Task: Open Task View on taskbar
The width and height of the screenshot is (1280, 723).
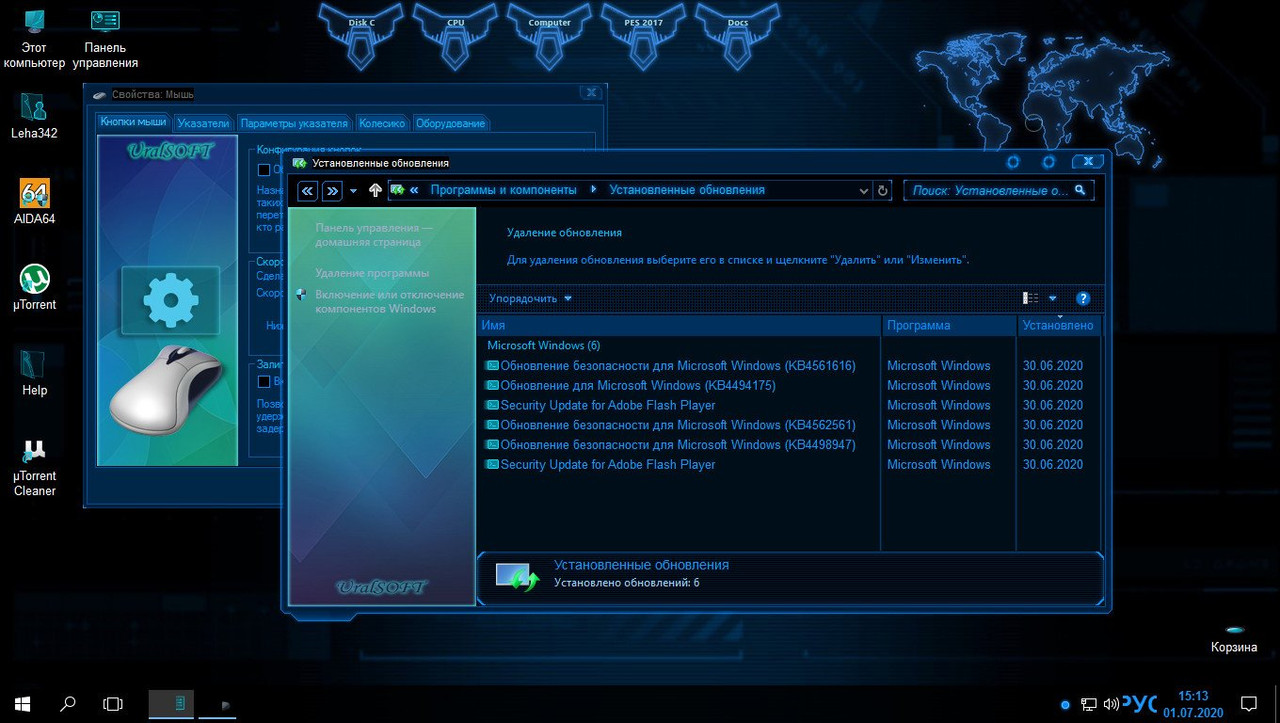Action: click(112, 704)
